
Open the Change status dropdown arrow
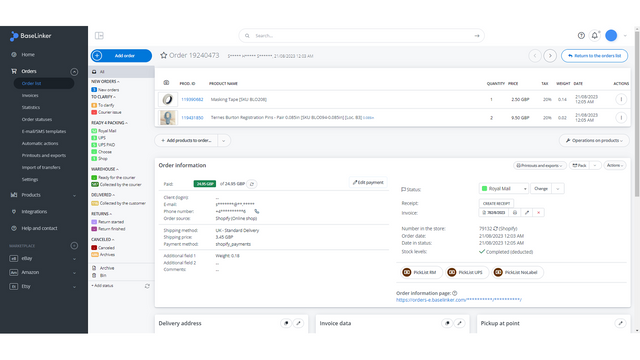point(558,189)
